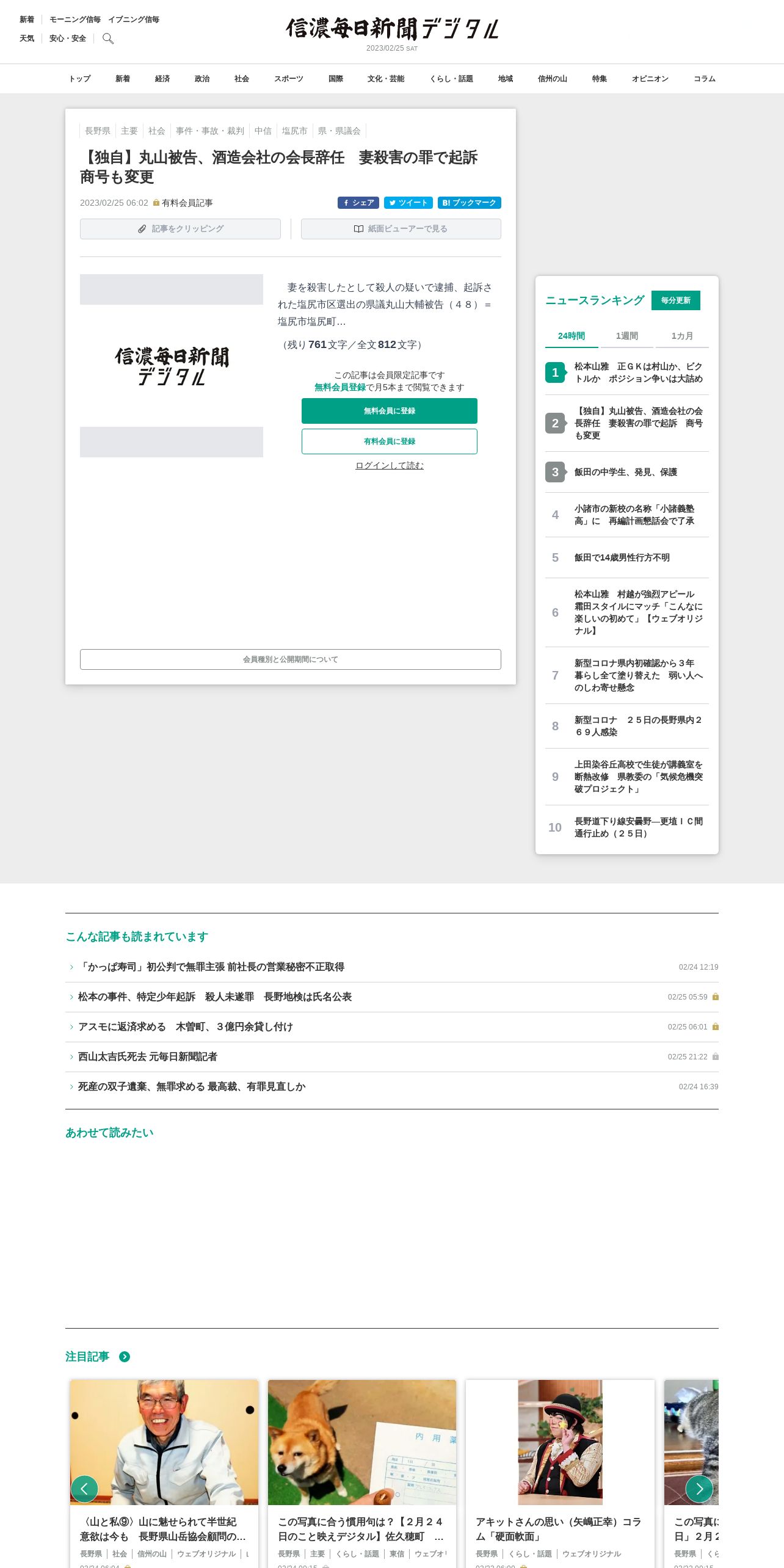Select the 24時間 ranking tab
Viewport: 784px width, 1568px height.
(572, 336)
